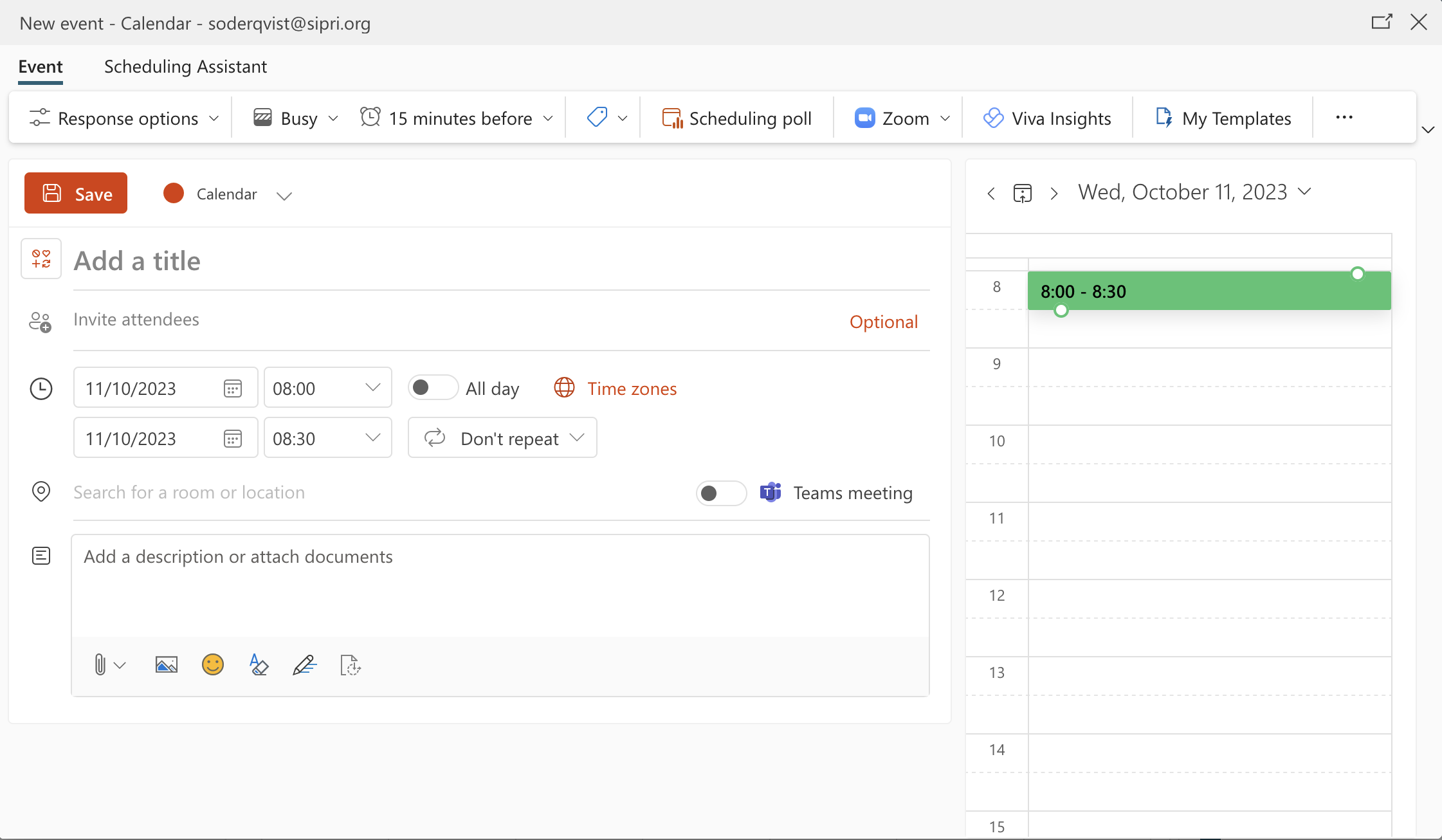Image resolution: width=1442 pixels, height=840 pixels.
Task: Insert picture using the image icon
Action: (x=166, y=664)
